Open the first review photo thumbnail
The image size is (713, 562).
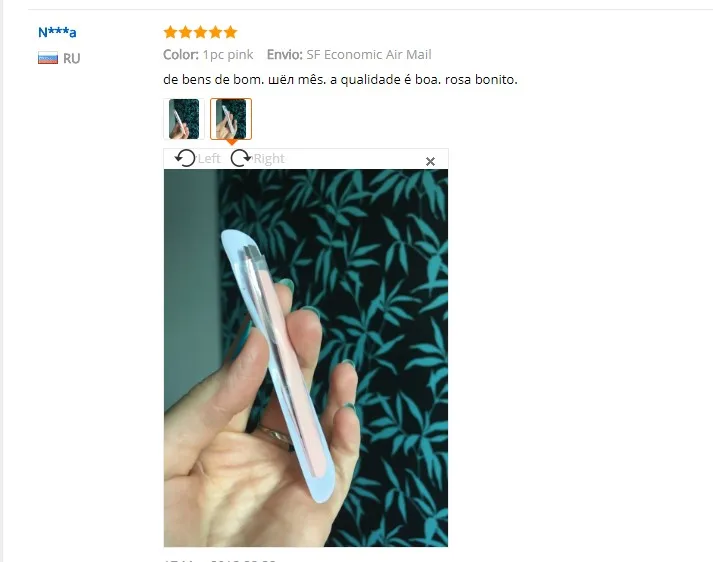pos(184,119)
